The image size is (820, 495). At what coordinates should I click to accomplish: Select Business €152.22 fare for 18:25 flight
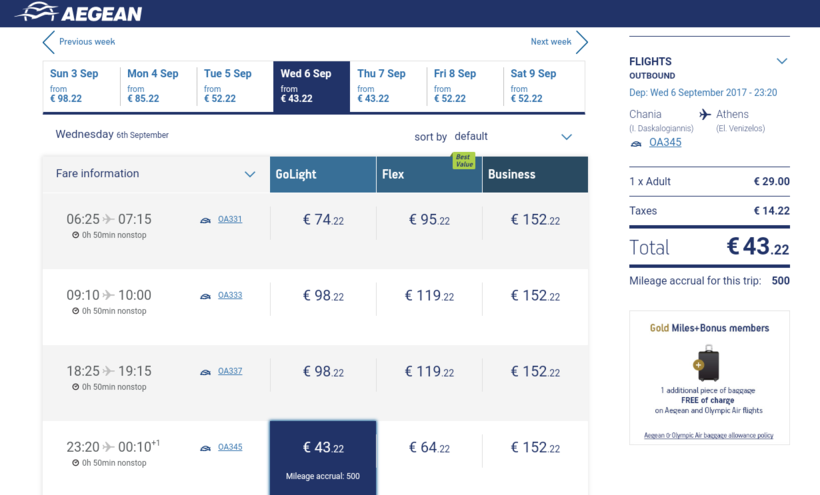pyautogui.click(x=535, y=372)
